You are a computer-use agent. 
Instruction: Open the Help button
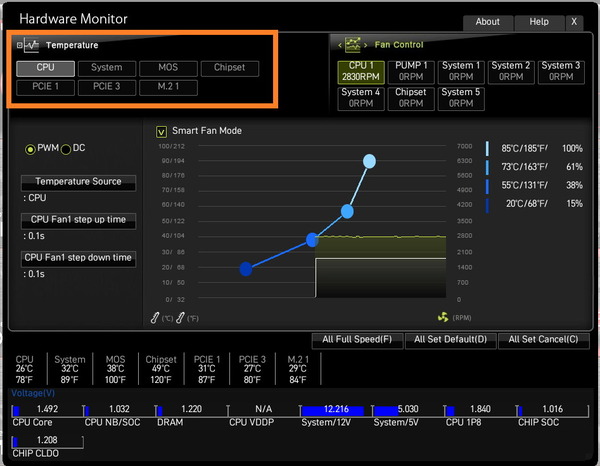tap(539, 23)
